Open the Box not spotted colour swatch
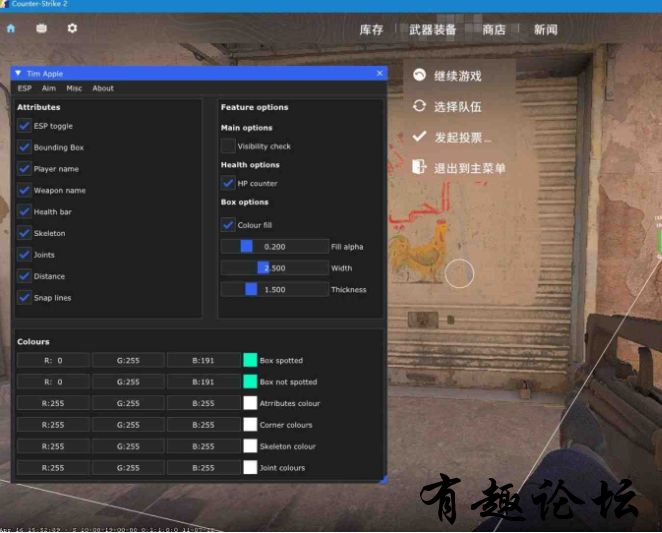This screenshot has width=662, height=533. pyautogui.click(x=250, y=382)
